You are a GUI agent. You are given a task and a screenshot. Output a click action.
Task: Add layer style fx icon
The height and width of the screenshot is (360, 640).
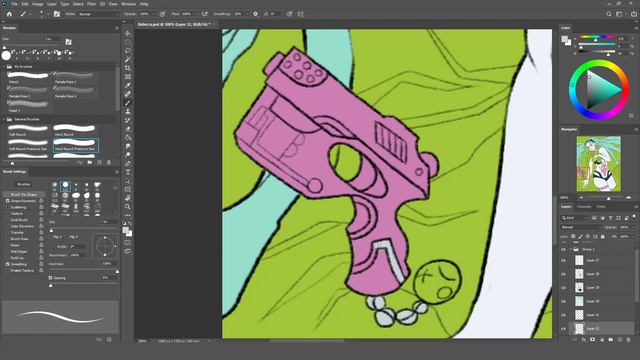pyautogui.click(x=584, y=340)
